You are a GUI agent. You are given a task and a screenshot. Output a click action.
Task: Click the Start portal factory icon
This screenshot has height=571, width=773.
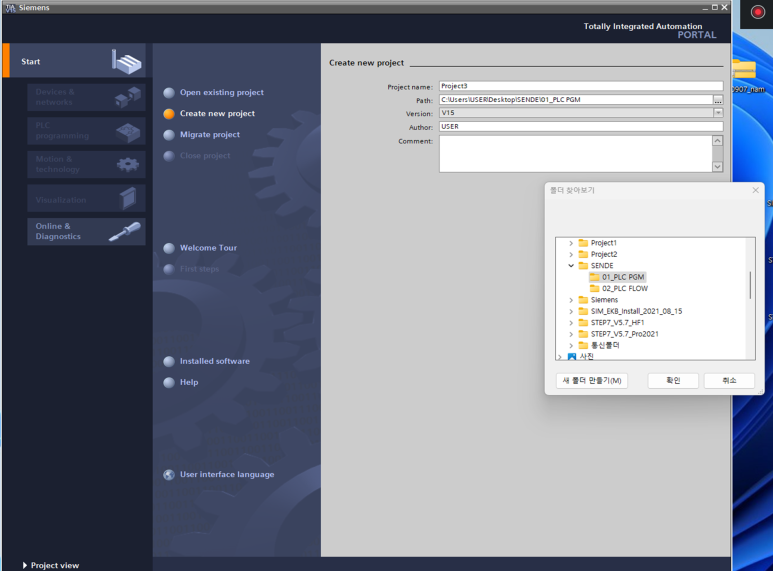click(x=126, y=62)
